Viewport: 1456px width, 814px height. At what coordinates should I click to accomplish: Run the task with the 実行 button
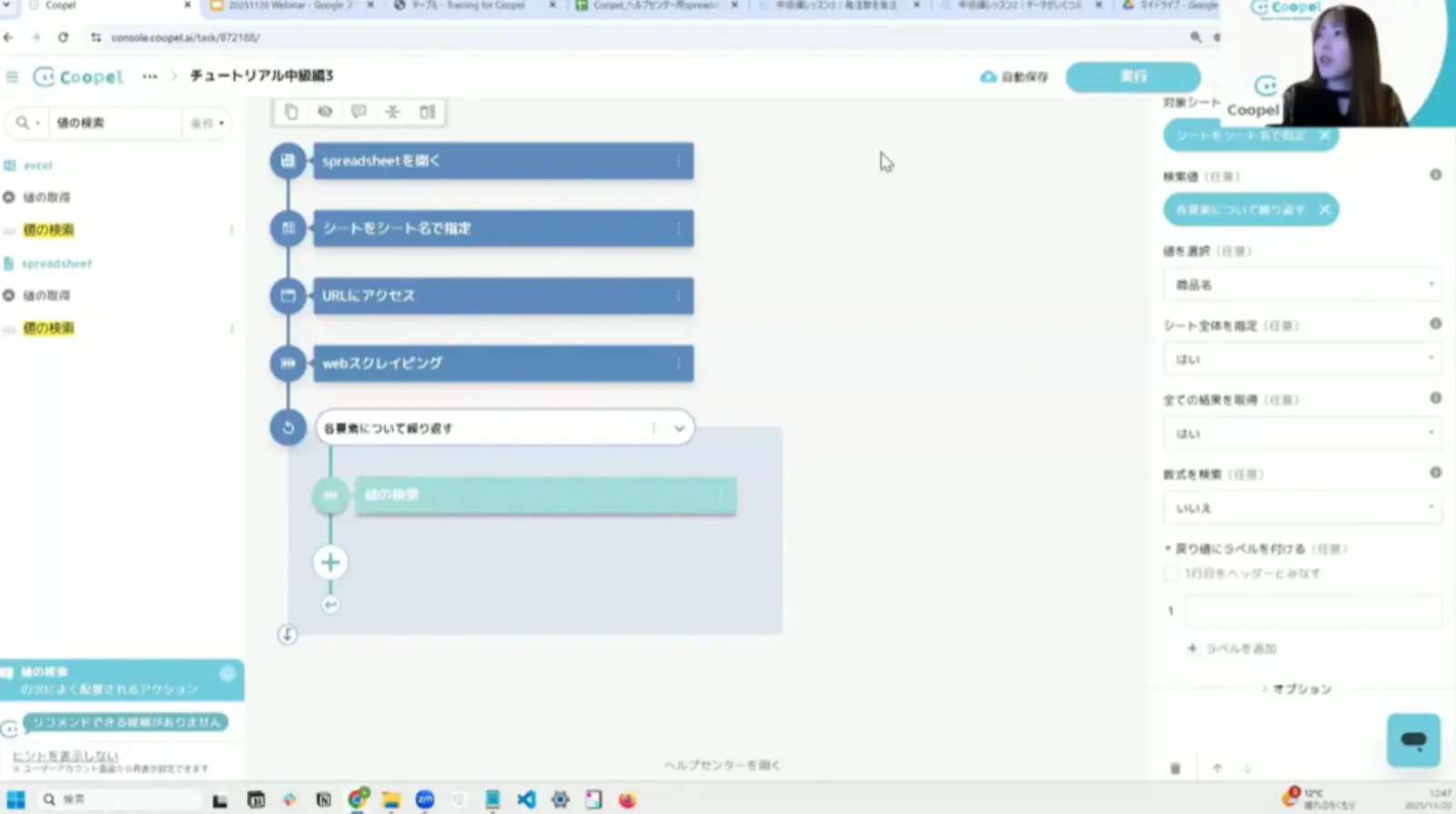(1133, 76)
